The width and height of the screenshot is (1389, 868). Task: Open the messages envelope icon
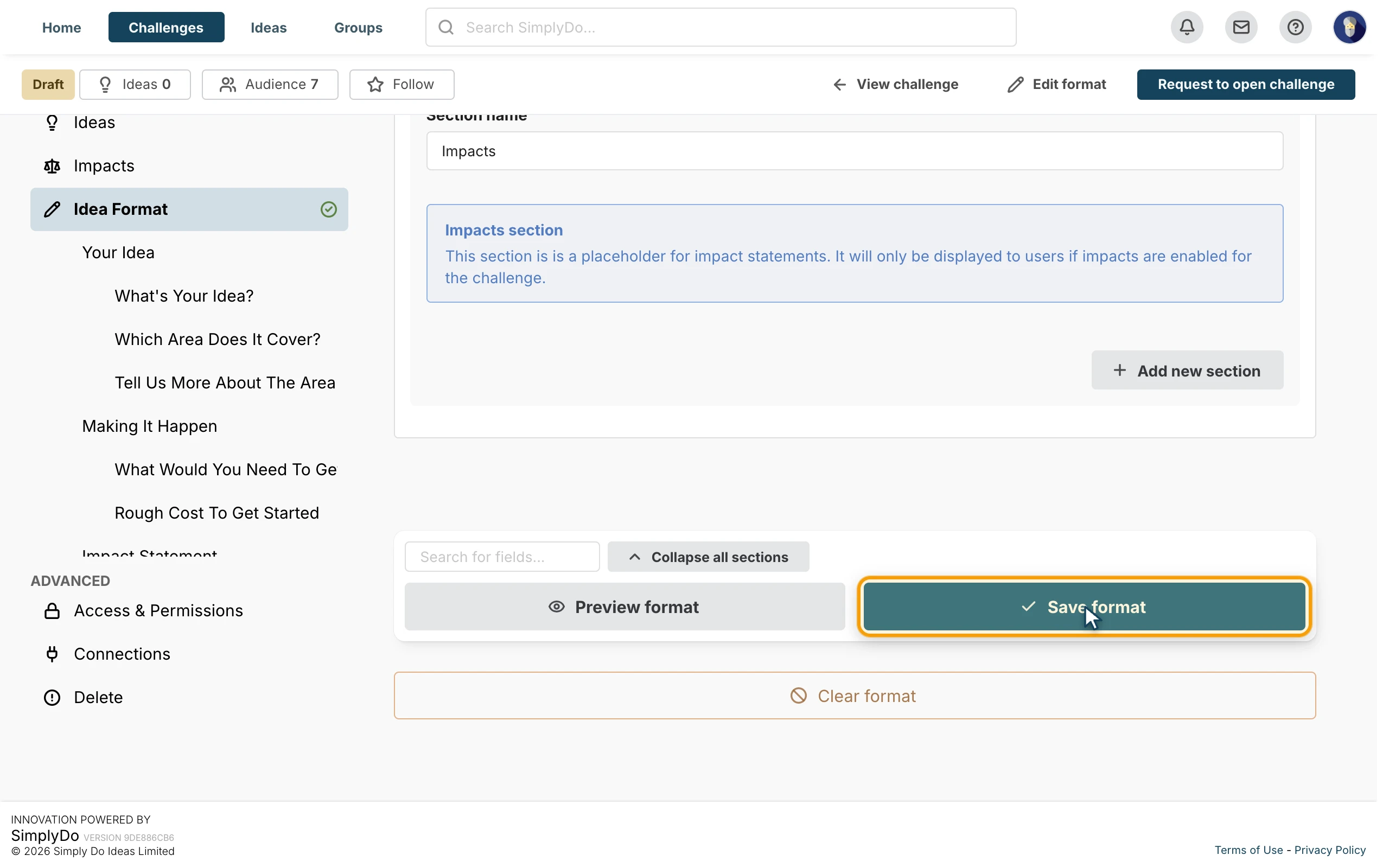coord(1241,27)
